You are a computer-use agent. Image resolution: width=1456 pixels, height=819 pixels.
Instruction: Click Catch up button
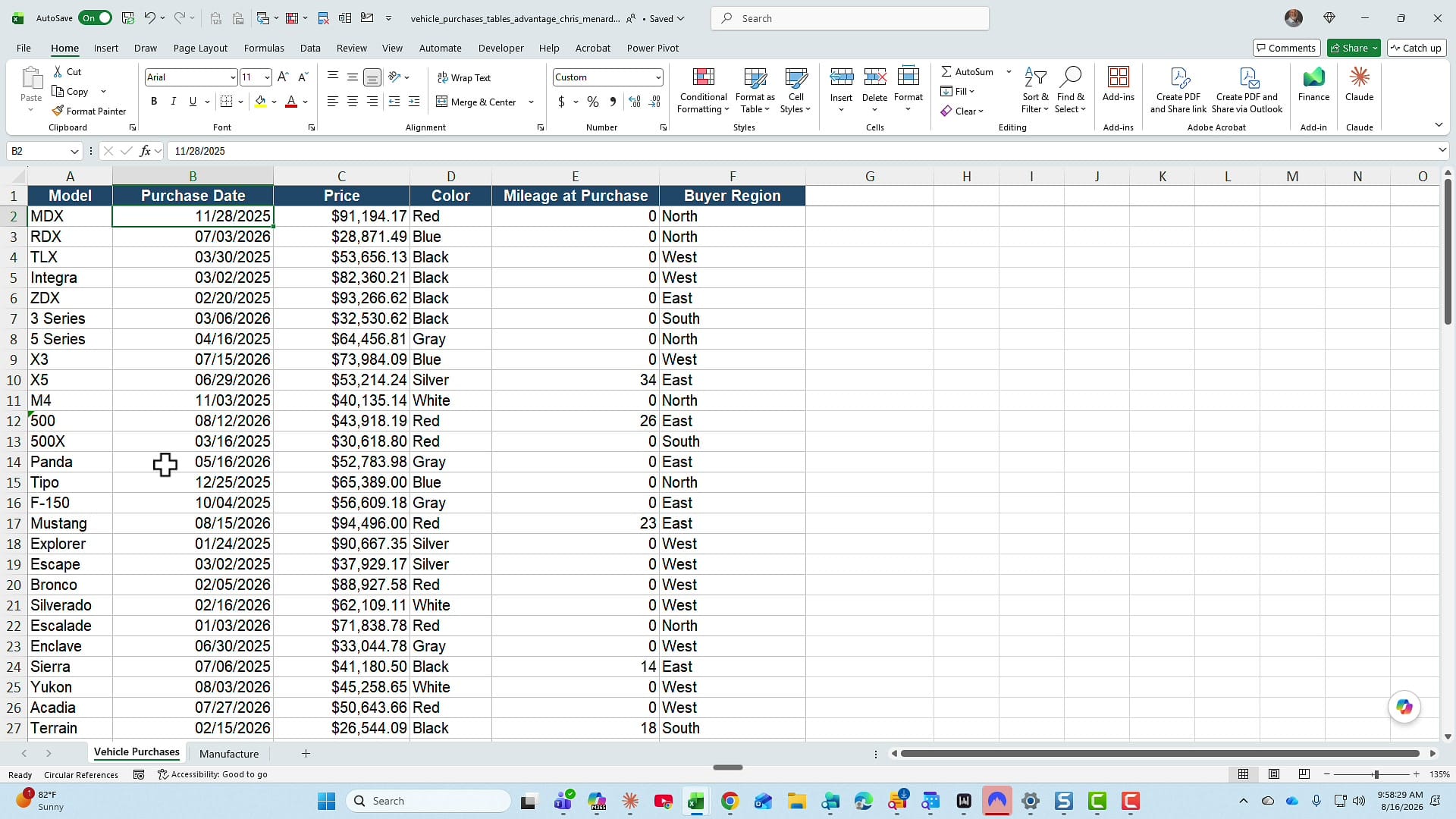point(1416,48)
